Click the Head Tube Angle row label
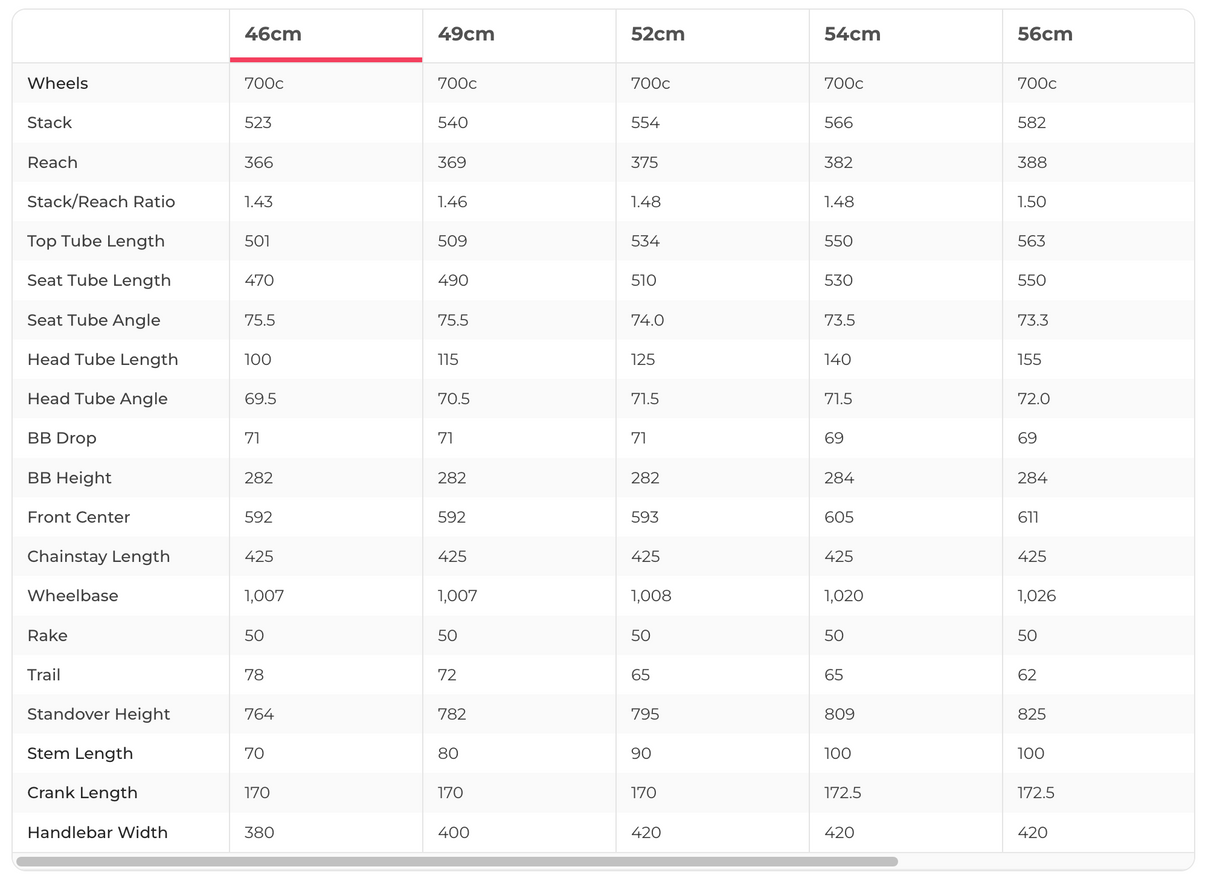The width and height of the screenshot is (1214, 887). click(x=97, y=399)
